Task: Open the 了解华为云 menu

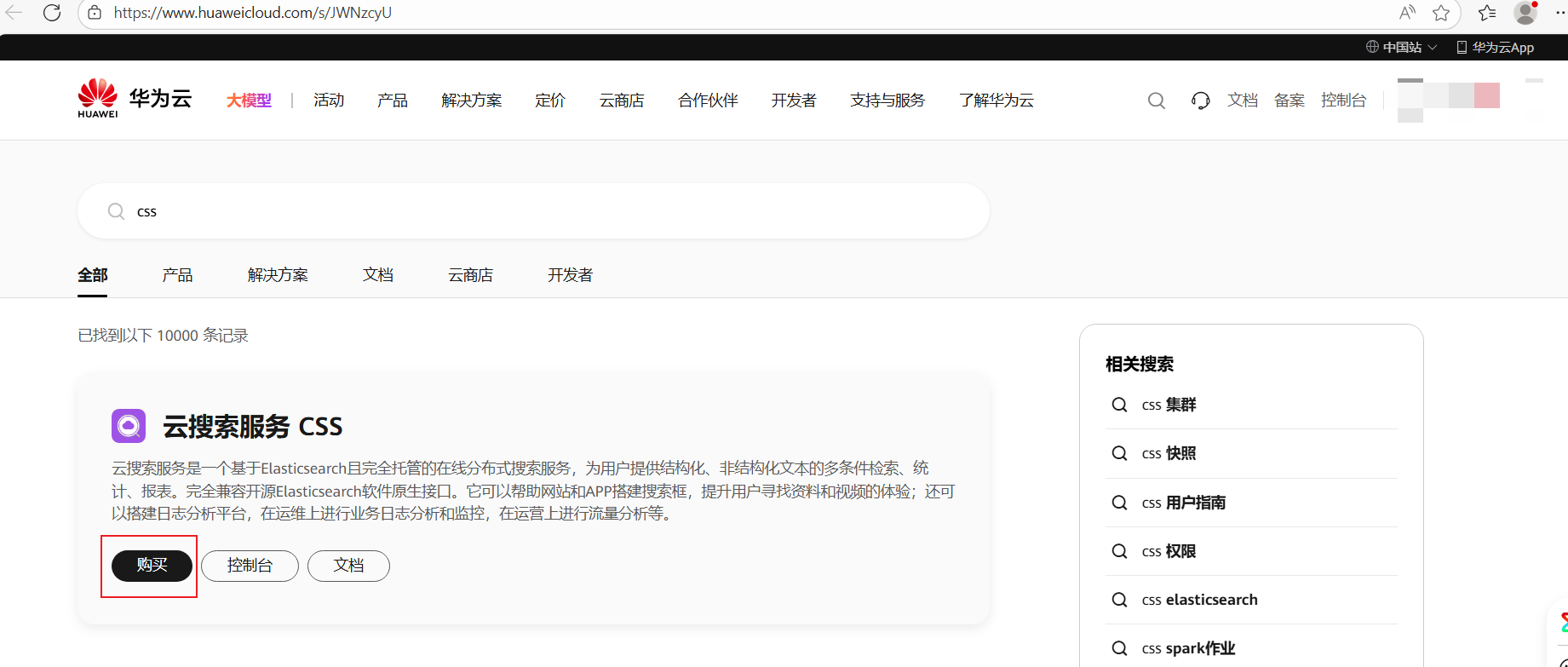Action: [x=997, y=101]
